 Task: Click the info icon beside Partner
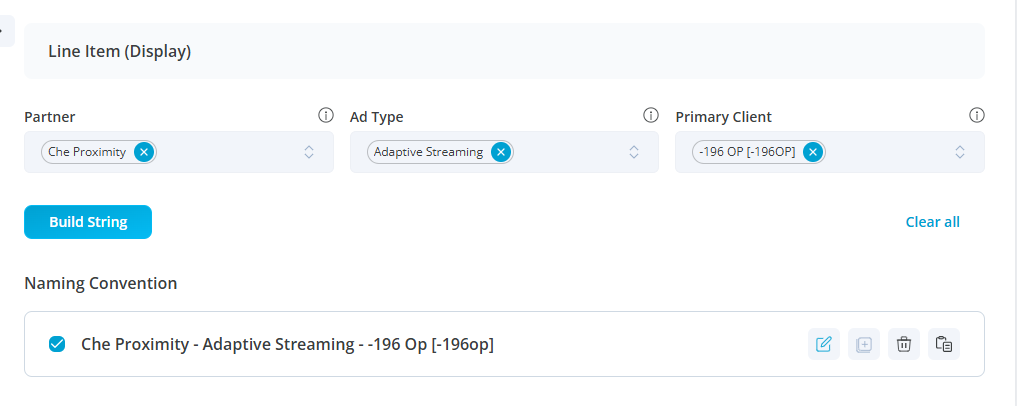[x=325, y=116]
